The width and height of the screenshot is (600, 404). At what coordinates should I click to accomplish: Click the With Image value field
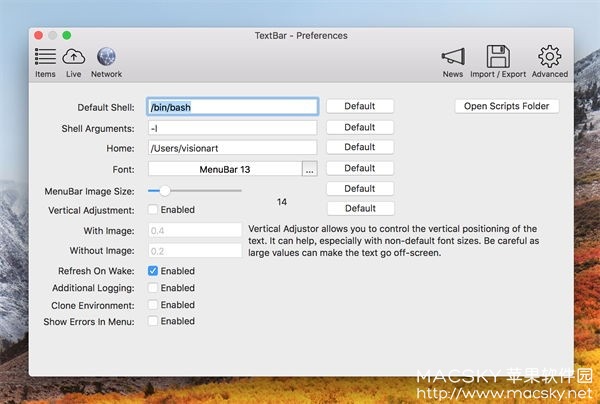(x=195, y=230)
